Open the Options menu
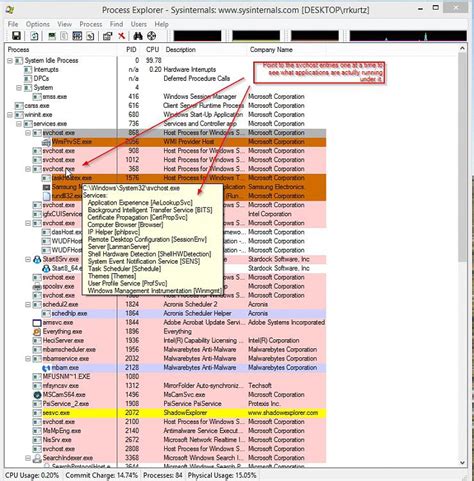The image size is (474, 481). [38, 24]
